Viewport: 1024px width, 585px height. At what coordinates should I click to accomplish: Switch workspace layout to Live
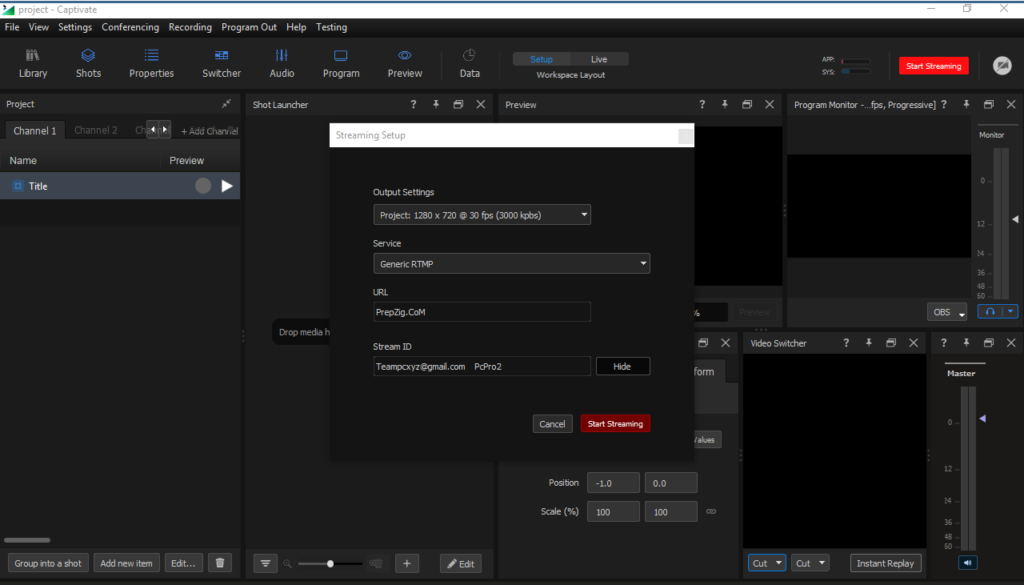click(x=598, y=59)
